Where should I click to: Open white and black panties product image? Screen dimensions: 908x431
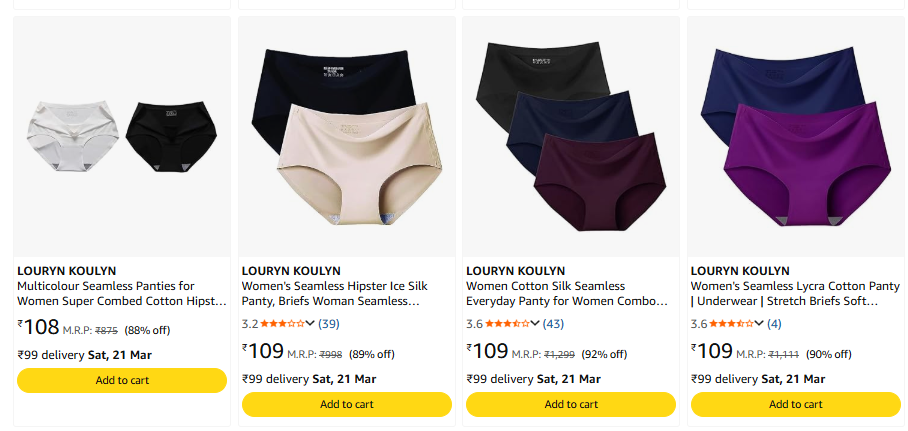pos(122,135)
